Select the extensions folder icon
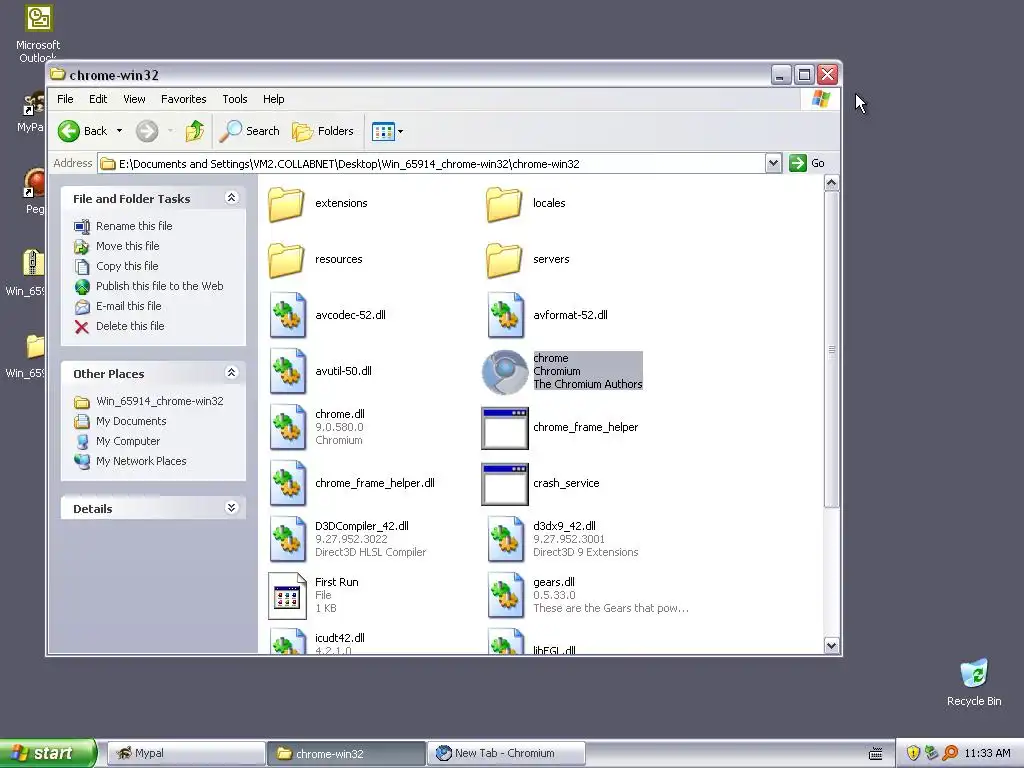The width and height of the screenshot is (1024, 768). (286, 204)
